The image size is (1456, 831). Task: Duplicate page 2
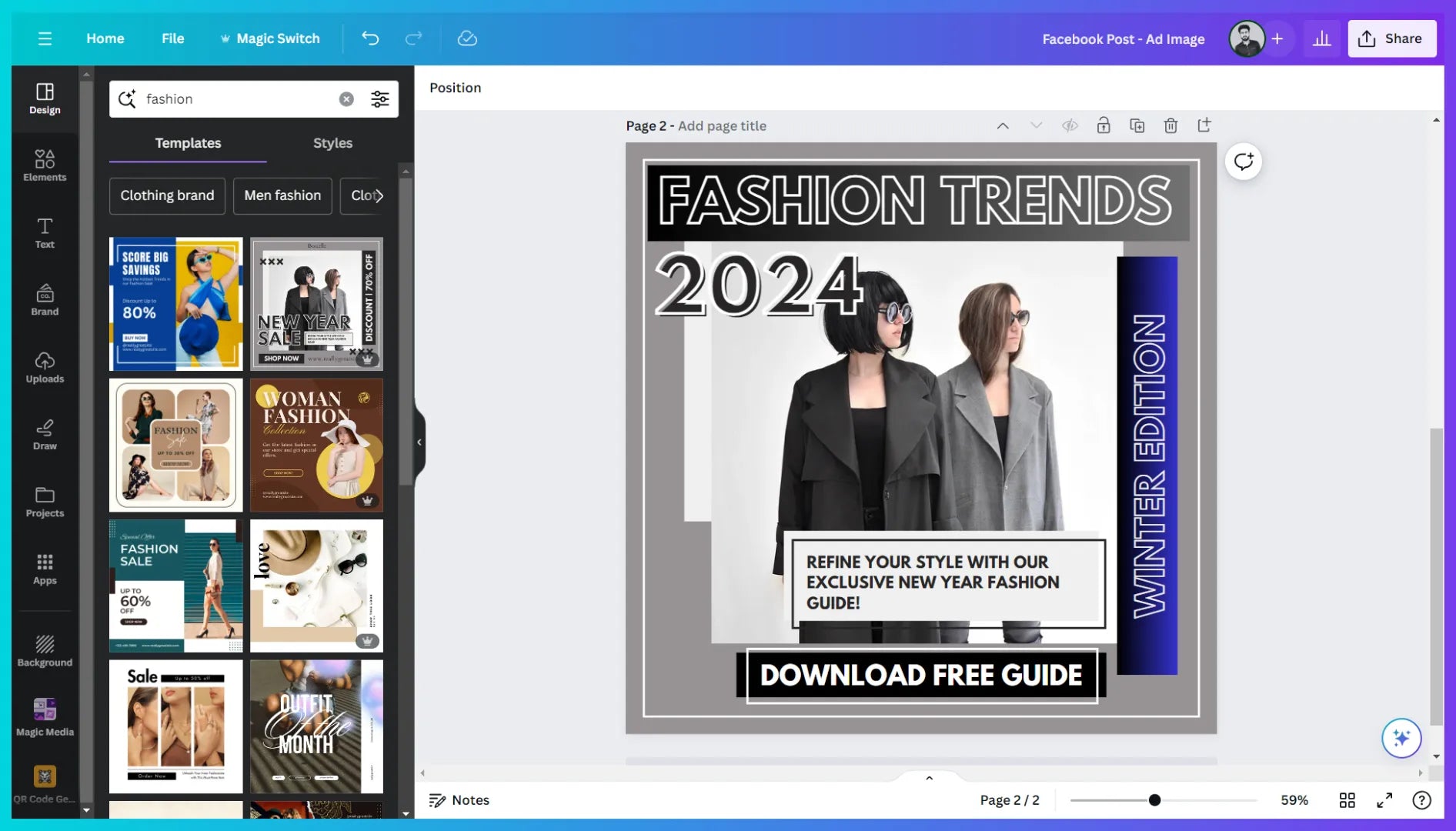[1137, 125]
